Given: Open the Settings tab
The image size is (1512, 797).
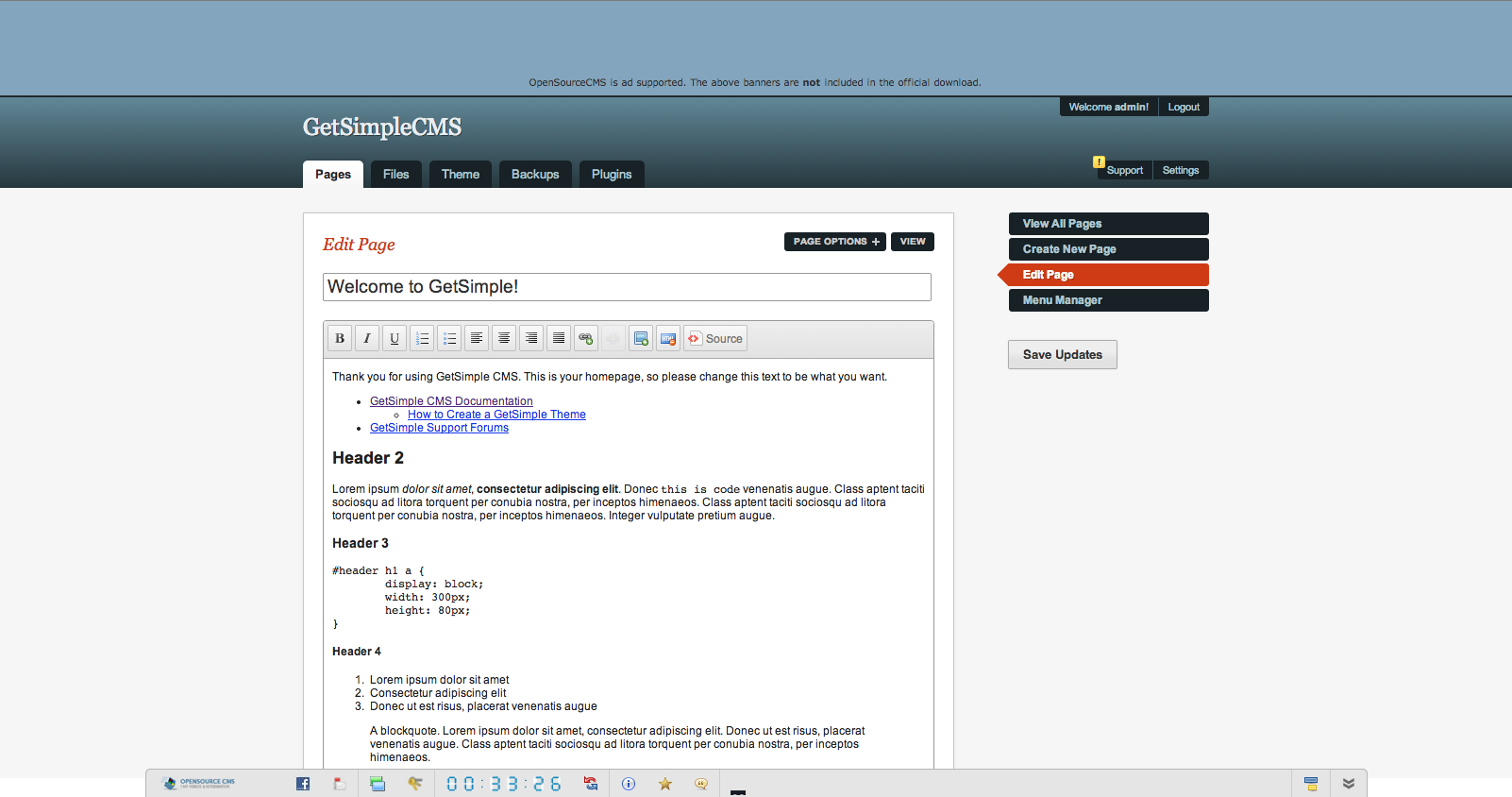Looking at the screenshot, I should pos(1181,170).
